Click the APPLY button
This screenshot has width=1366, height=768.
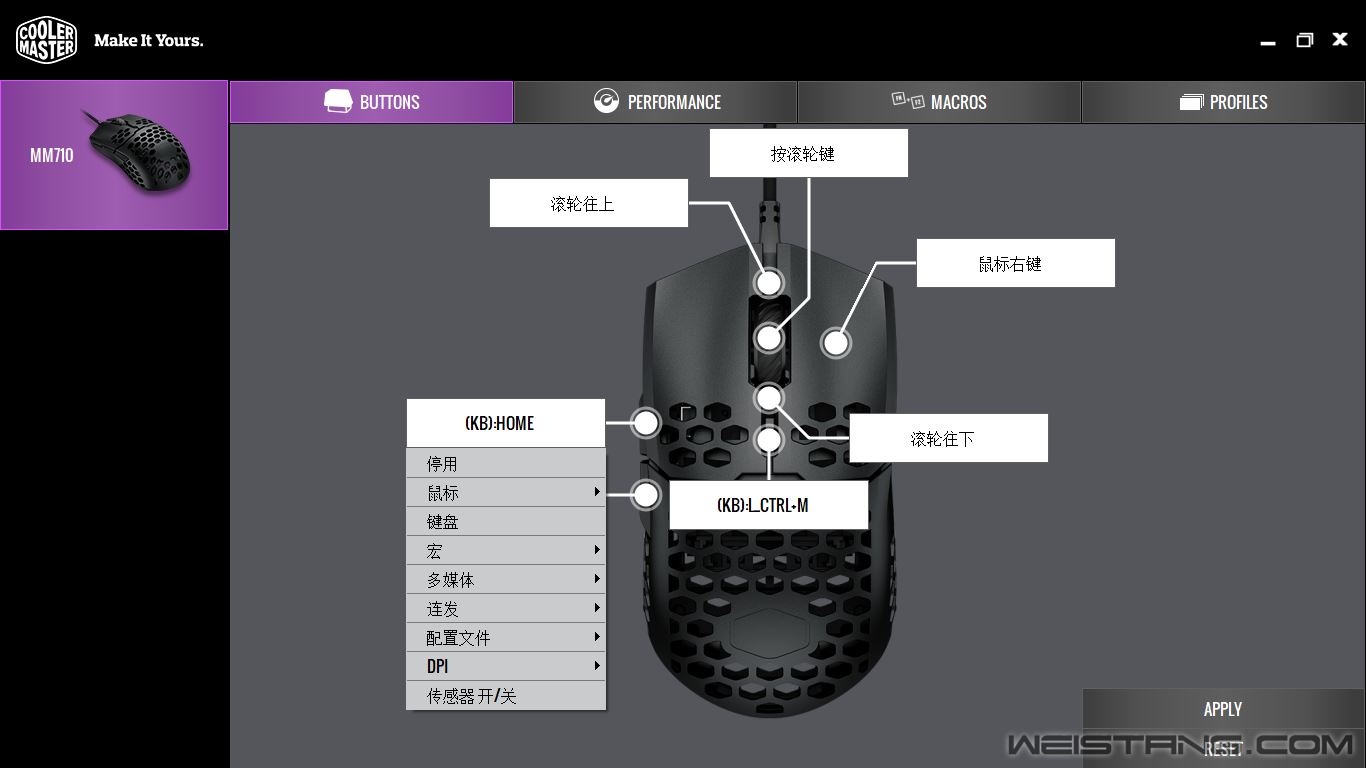[x=1224, y=709]
